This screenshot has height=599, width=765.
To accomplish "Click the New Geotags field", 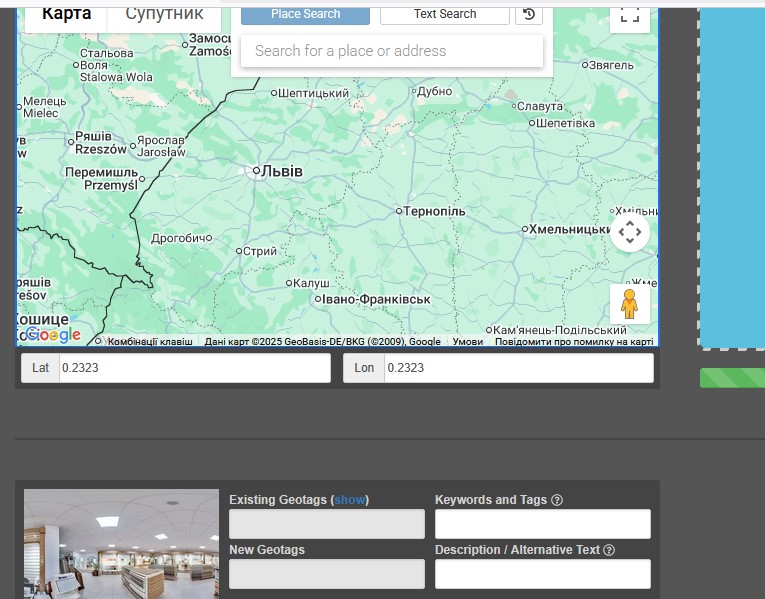I will pos(327,574).
